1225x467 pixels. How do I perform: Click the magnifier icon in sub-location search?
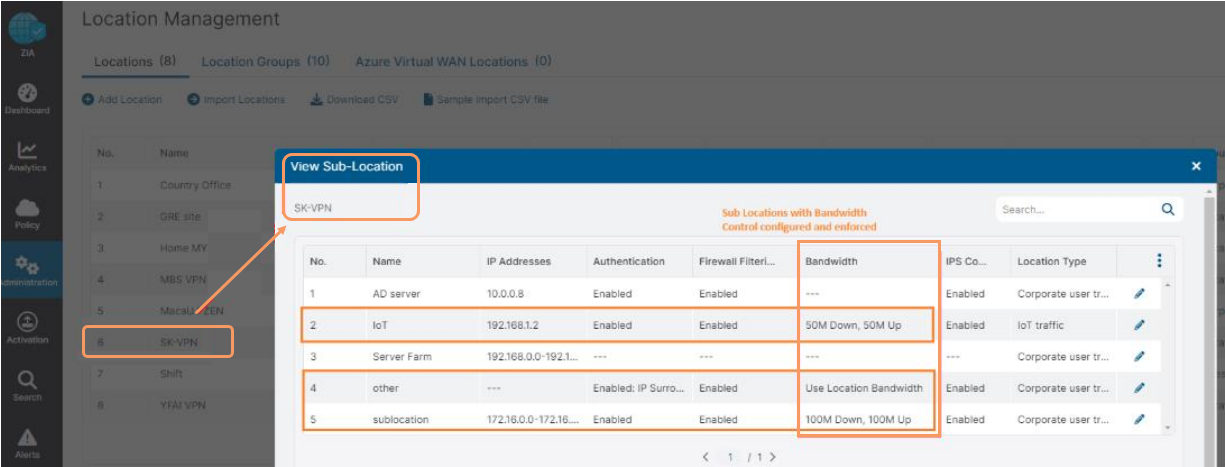(1167, 210)
